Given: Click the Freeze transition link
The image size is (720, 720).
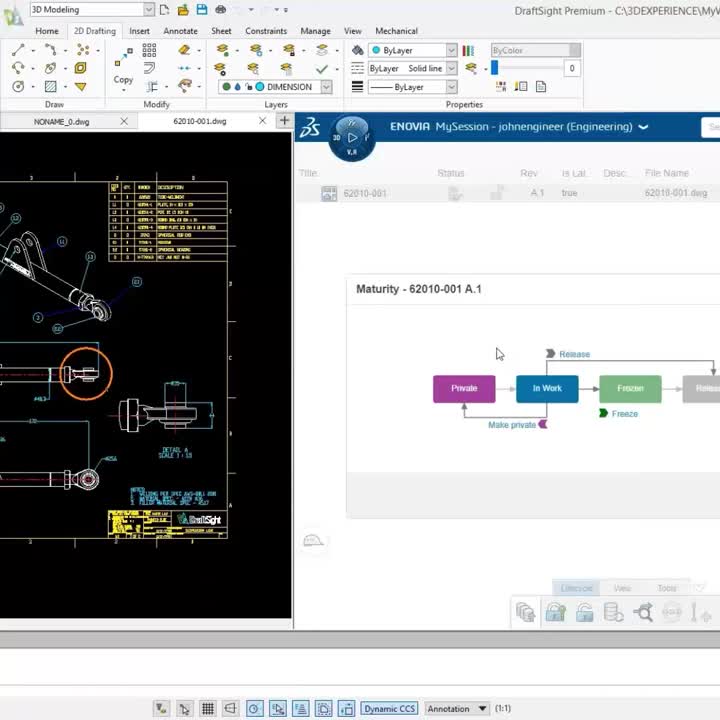Looking at the screenshot, I should 624,414.
